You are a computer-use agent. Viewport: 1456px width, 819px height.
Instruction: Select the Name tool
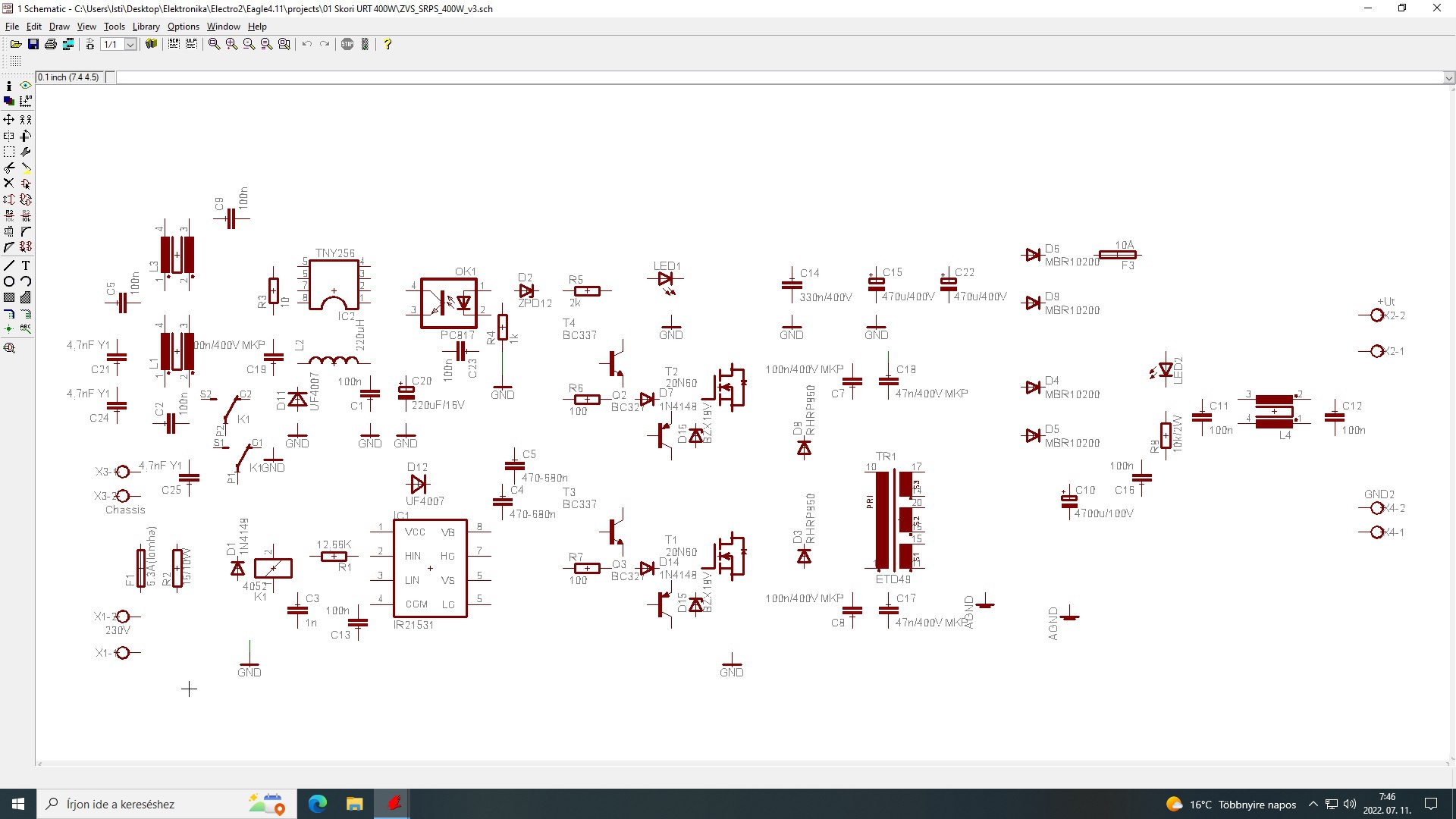click(x=9, y=215)
